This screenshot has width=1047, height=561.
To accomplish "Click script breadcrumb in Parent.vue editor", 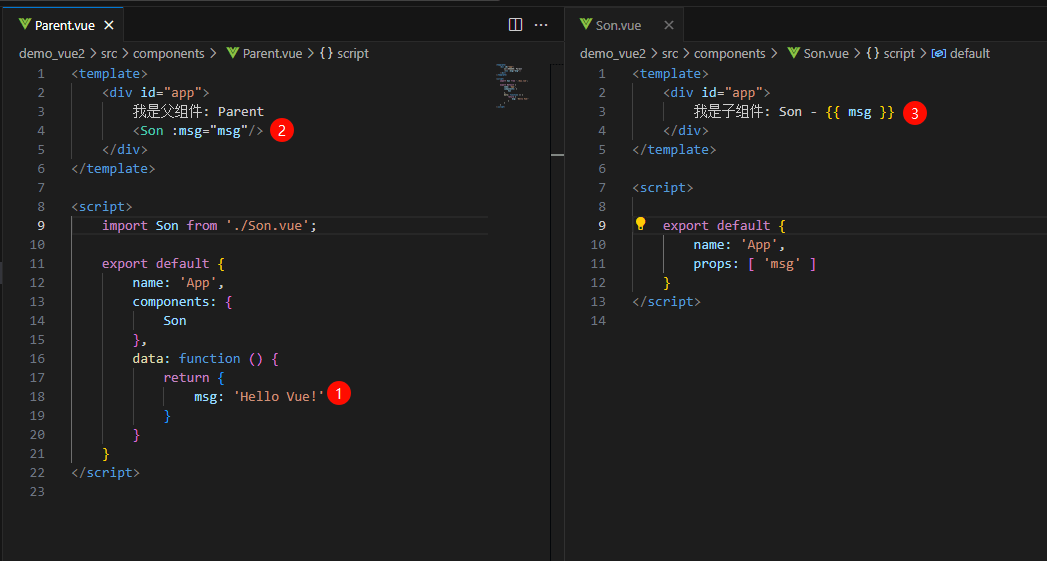I will tap(352, 54).
